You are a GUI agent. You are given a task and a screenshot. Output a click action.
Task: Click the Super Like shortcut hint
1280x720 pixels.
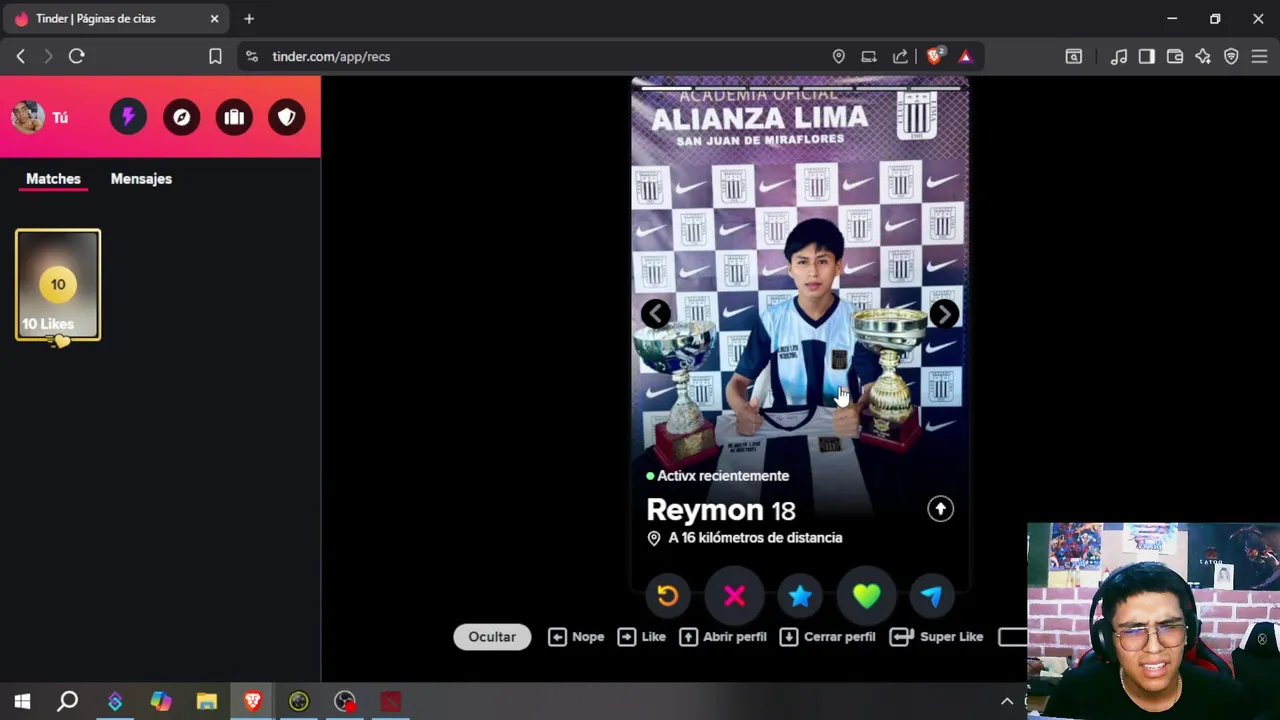937,637
